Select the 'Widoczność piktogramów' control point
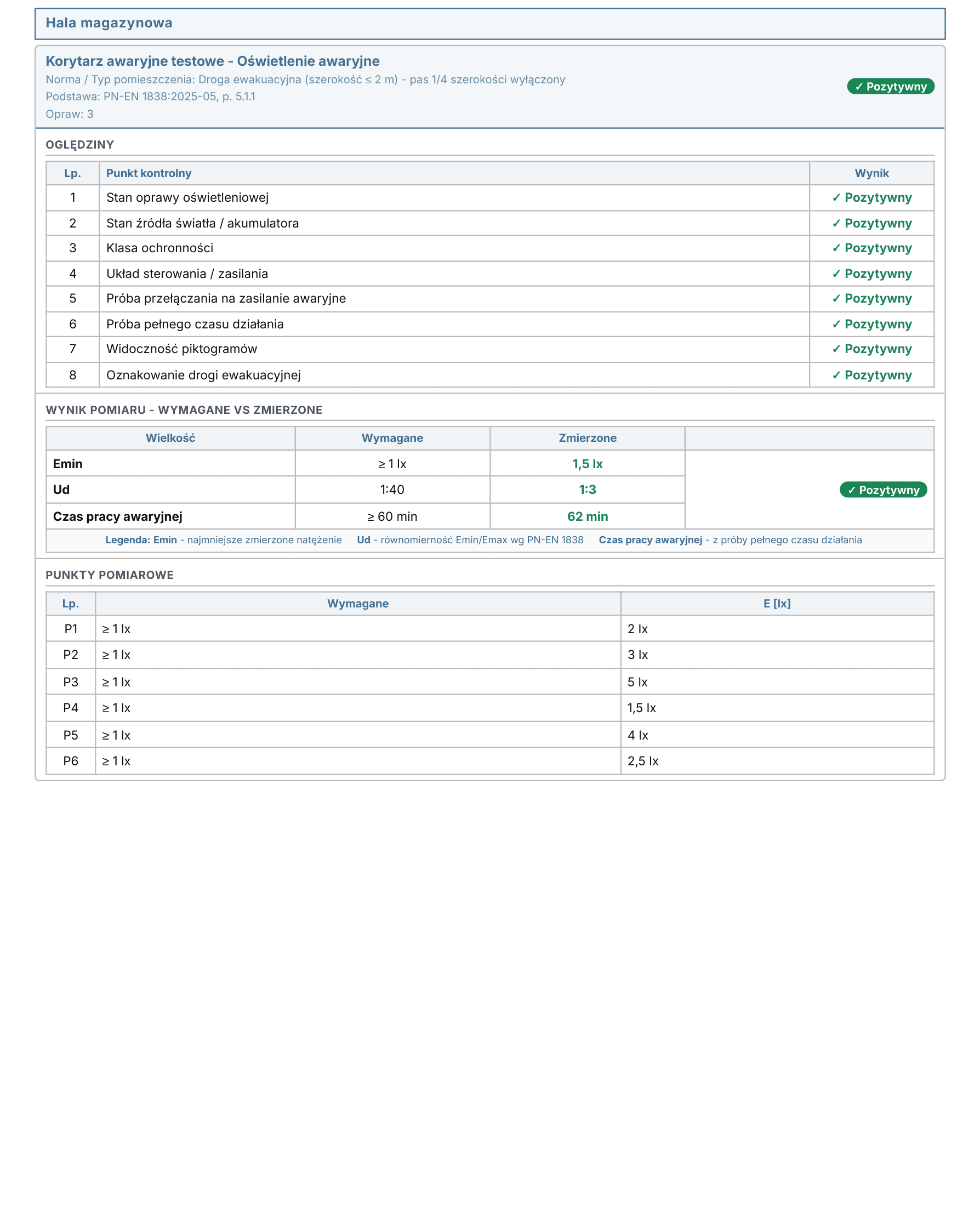Viewport: 980px width, 1205px height. pyautogui.click(x=182, y=349)
